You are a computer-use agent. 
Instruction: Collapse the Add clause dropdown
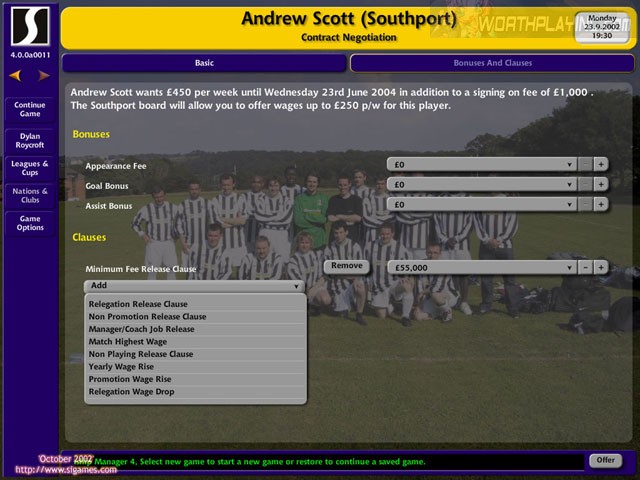point(194,286)
